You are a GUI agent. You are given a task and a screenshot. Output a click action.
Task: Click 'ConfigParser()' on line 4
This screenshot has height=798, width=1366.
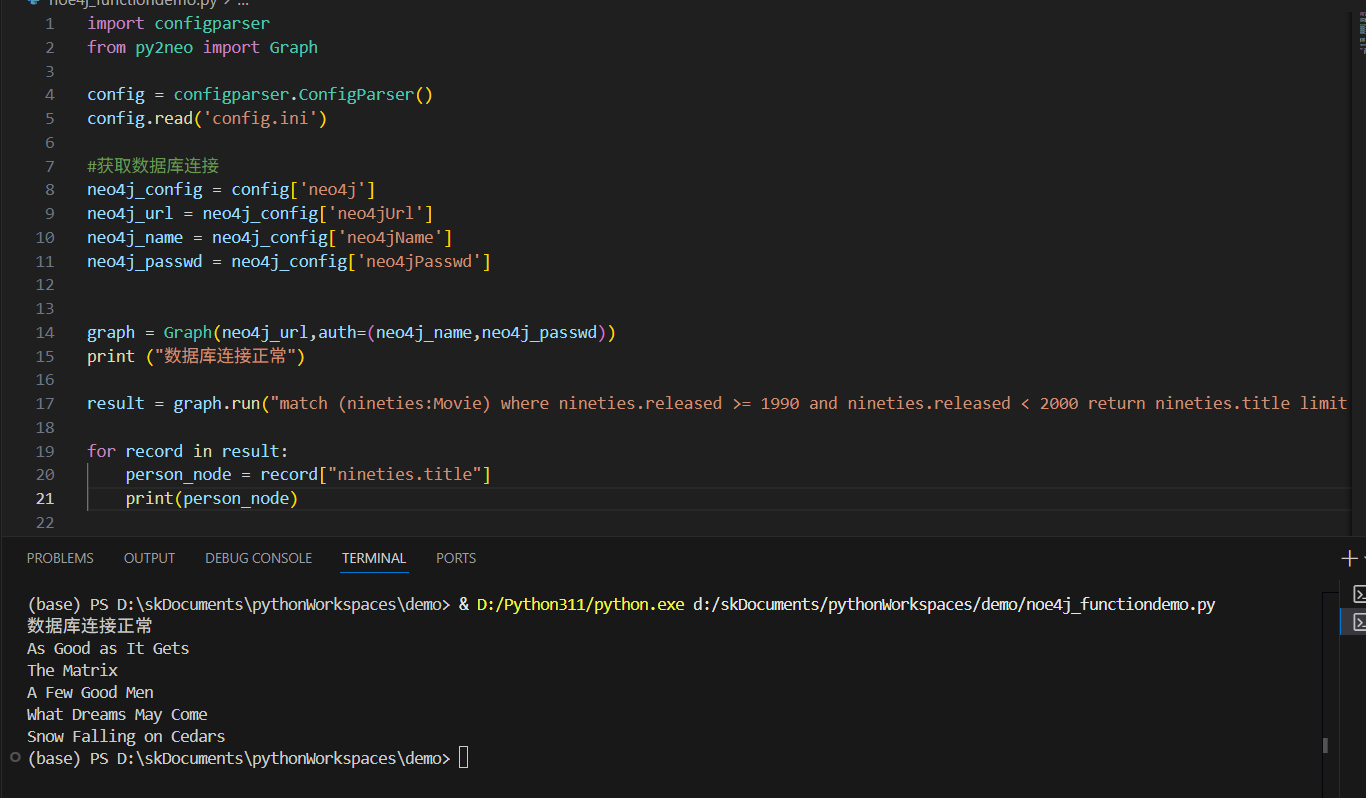(366, 95)
